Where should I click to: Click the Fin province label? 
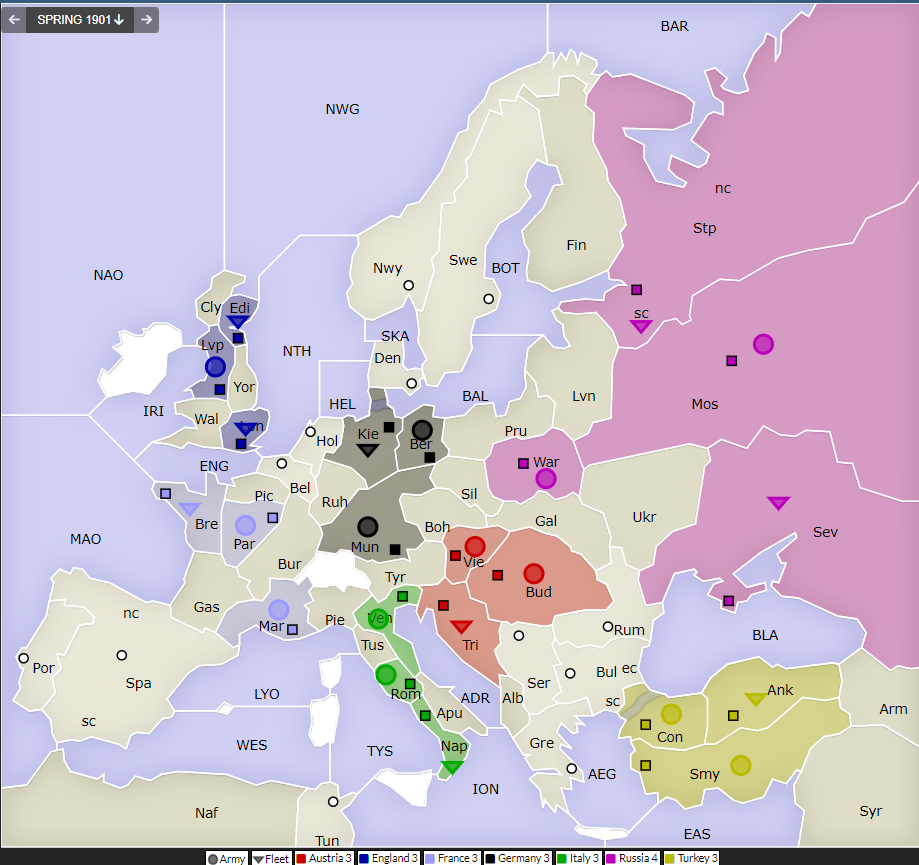point(576,245)
